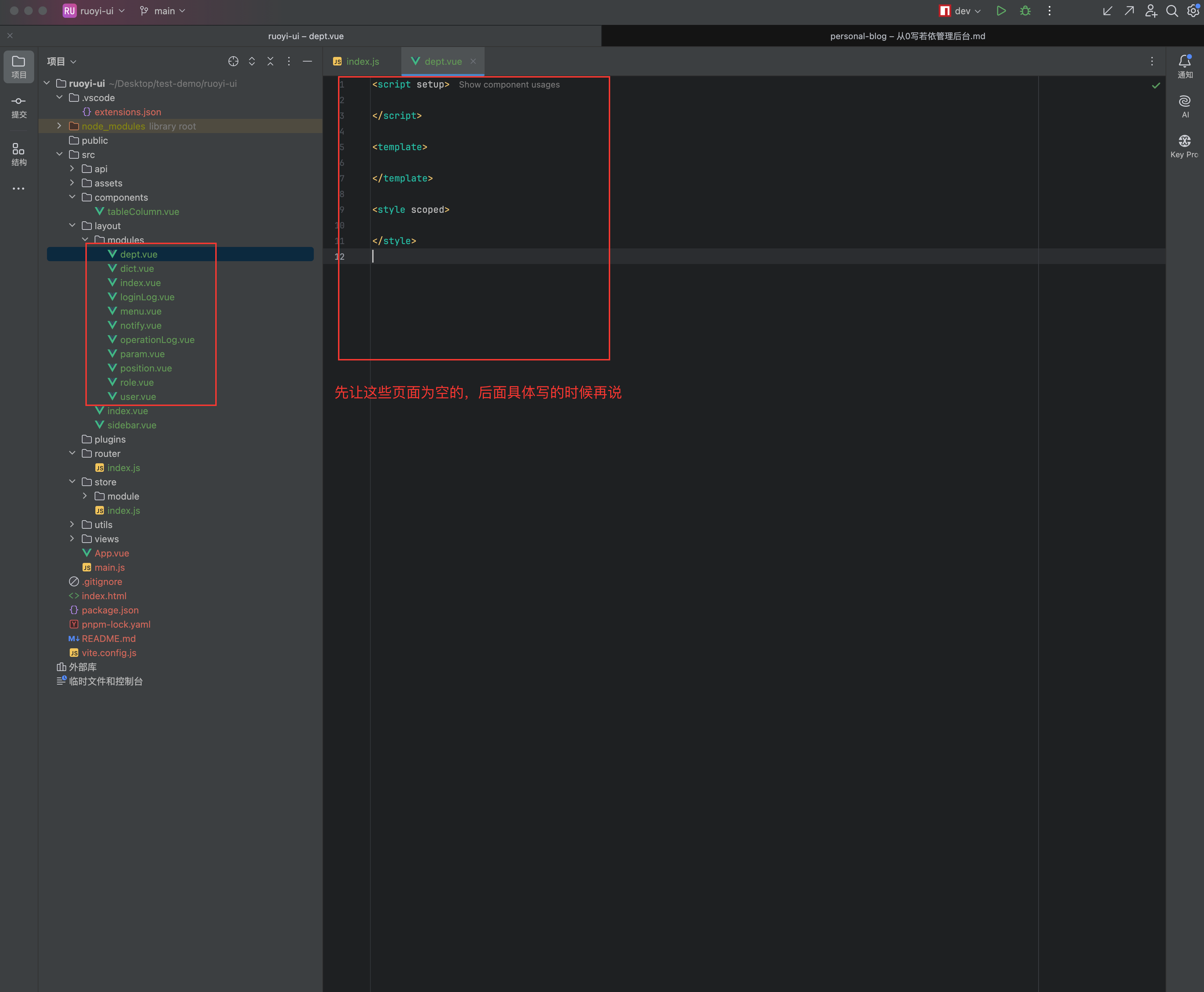Image resolution: width=1204 pixels, height=992 pixels.
Task: Open the Key Promoter panel
Action: 1184,146
